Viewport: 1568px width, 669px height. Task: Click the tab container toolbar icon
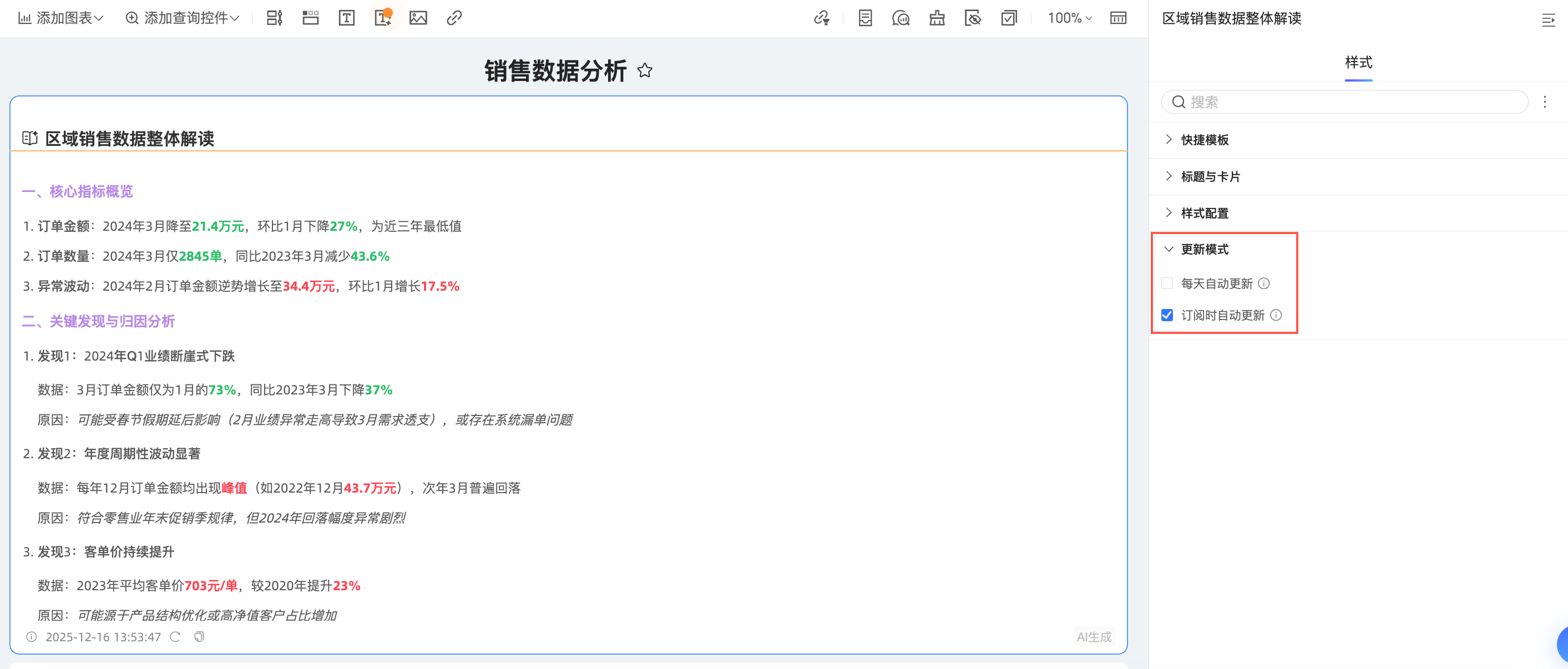click(310, 18)
